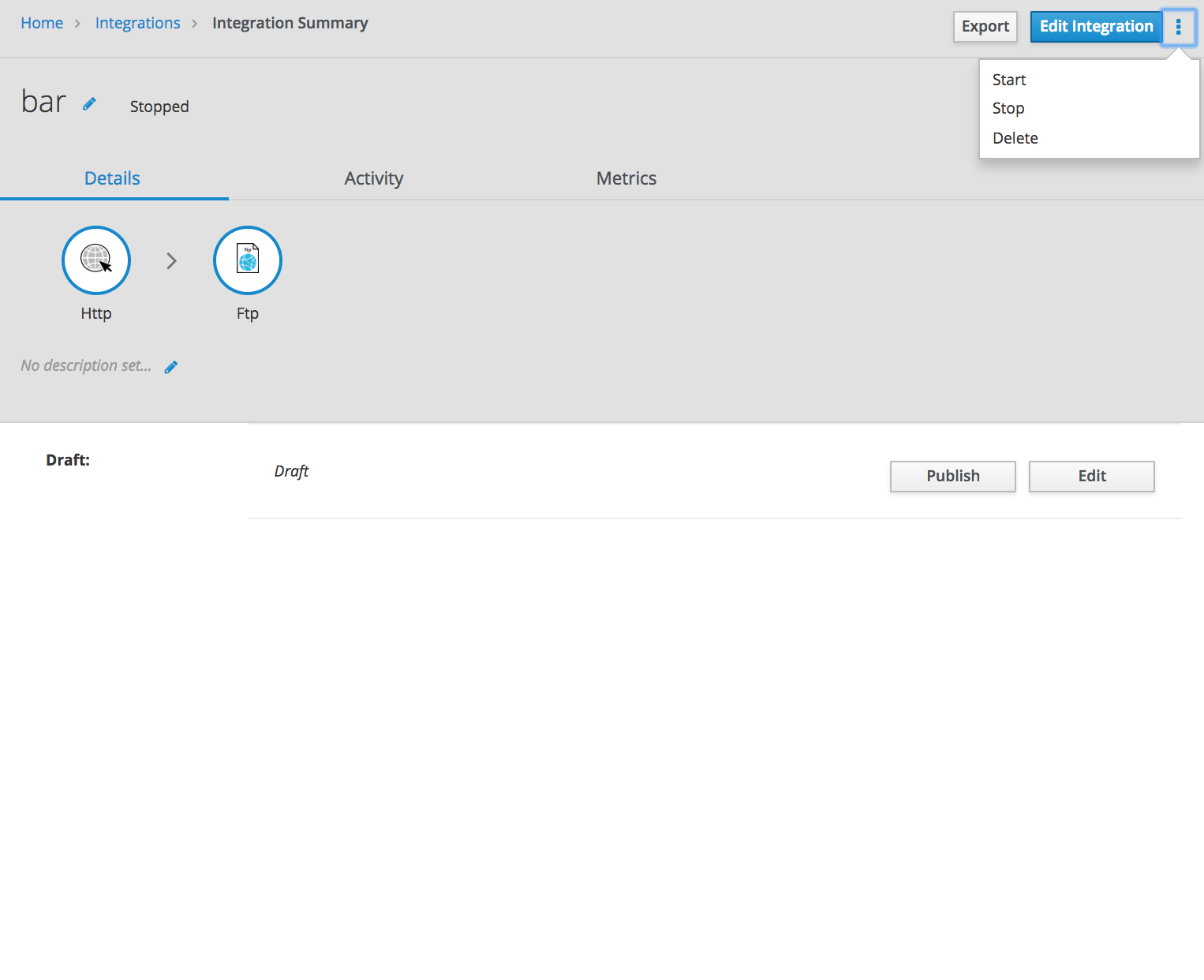Click the pencil icon next to bar name
The width and height of the screenshot is (1204, 980).
[x=89, y=103]
